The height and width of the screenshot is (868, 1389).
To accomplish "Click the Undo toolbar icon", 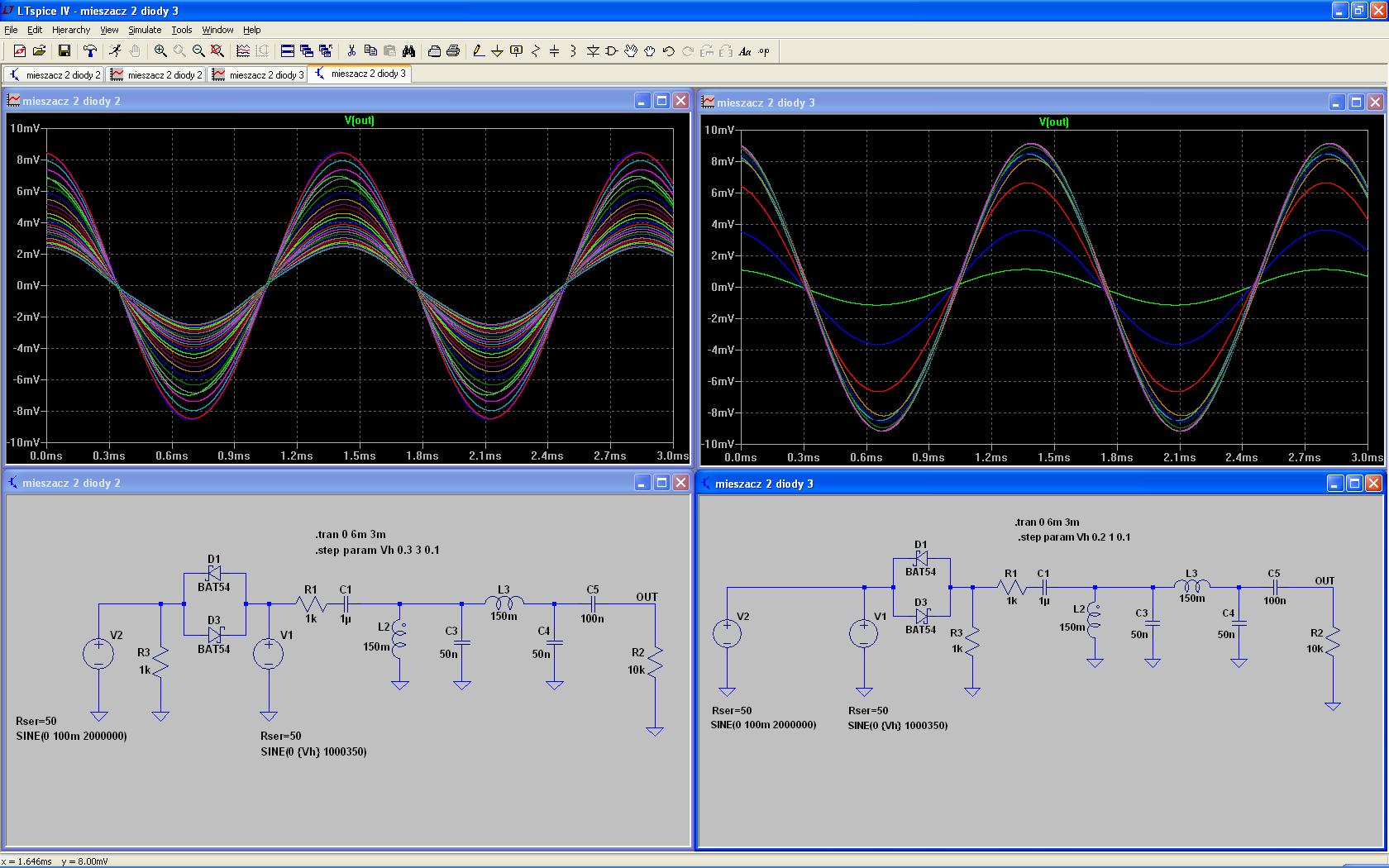I will 669,51.
